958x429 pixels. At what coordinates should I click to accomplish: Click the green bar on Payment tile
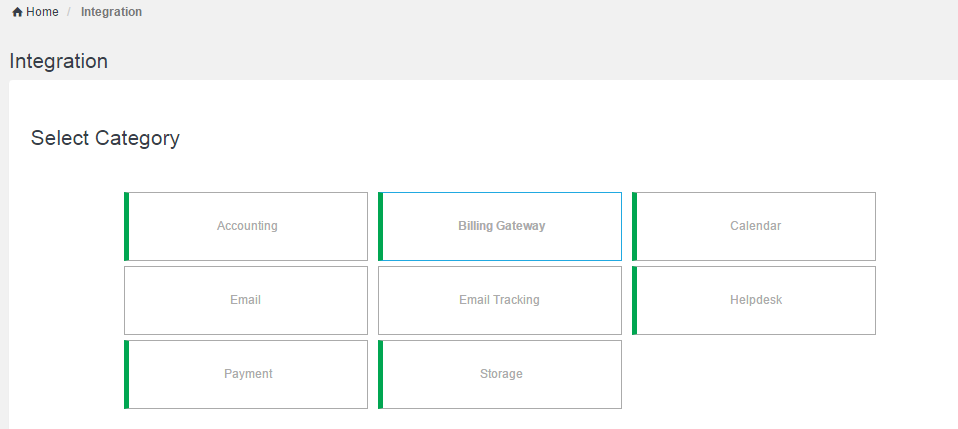point(127,374)
